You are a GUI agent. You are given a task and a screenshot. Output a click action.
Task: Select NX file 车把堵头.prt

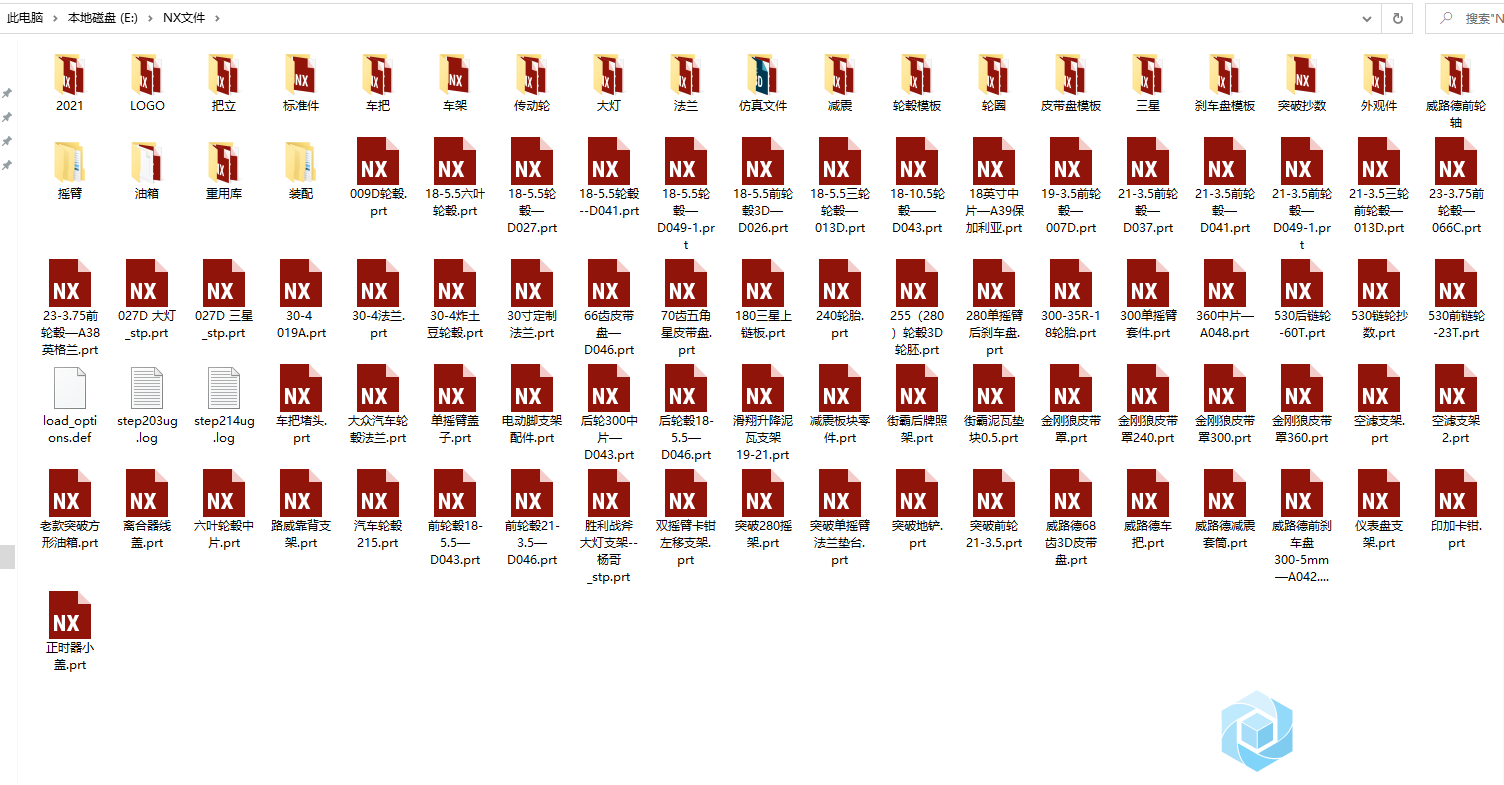click(301, 405)
